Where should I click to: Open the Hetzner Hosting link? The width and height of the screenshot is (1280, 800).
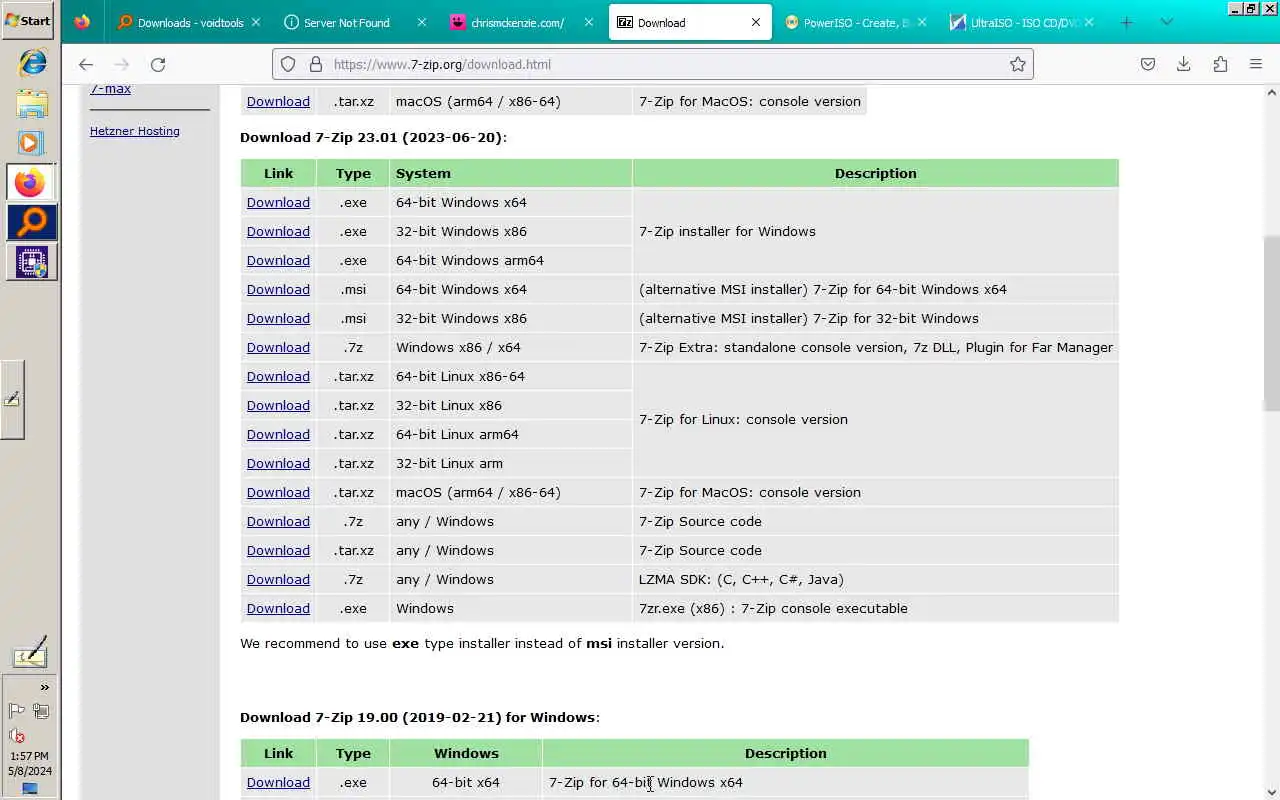(x=135, y=131)
